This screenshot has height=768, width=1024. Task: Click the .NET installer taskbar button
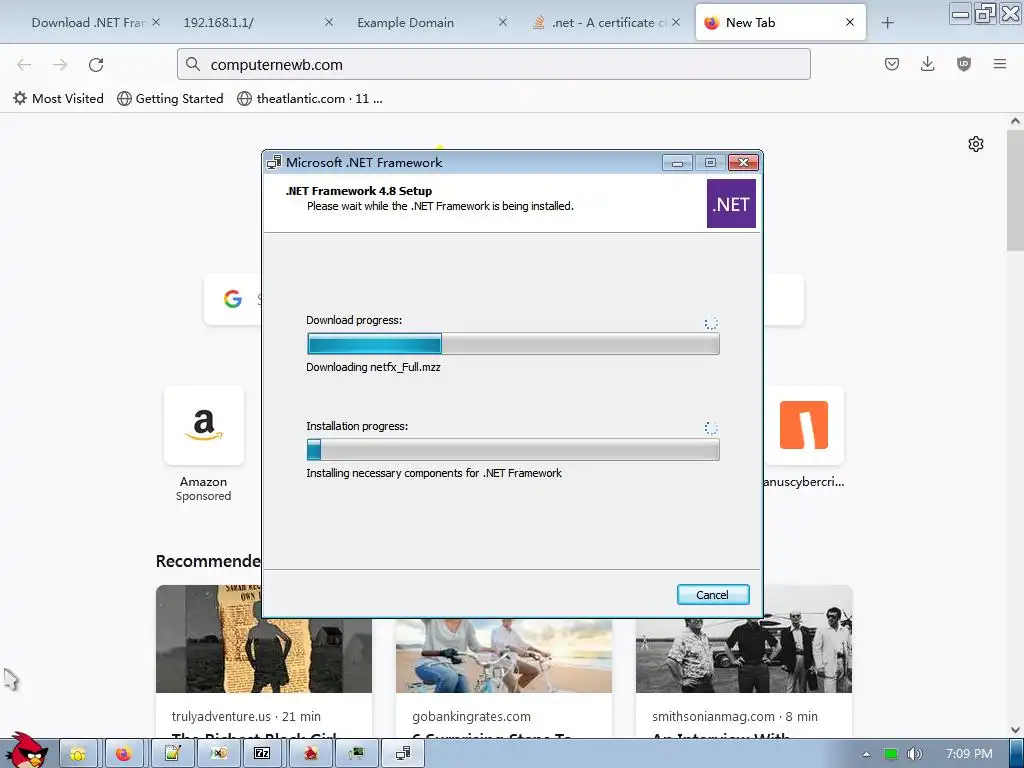click(403, 754)
